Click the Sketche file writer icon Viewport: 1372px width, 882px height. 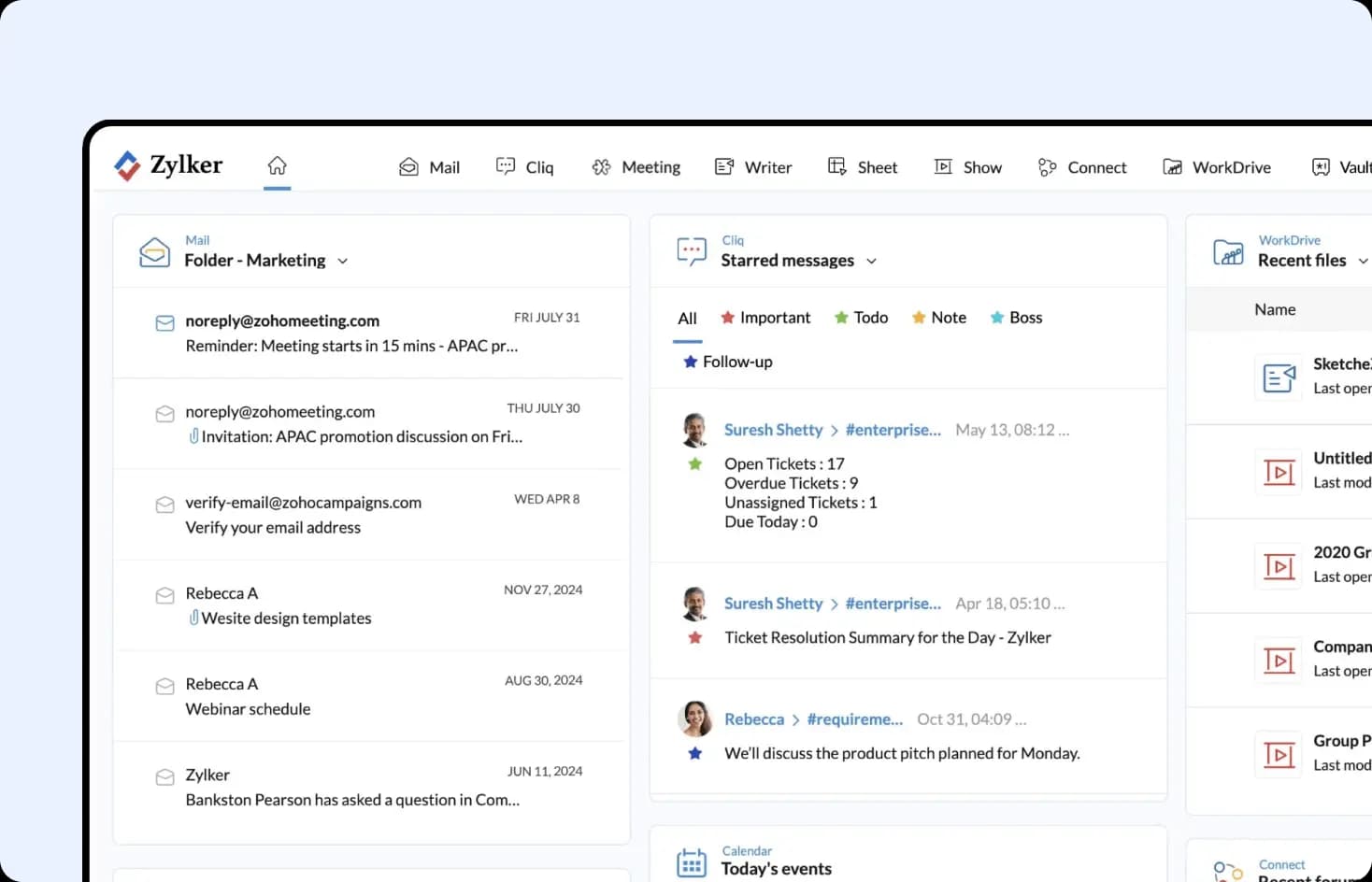tap(1279, 377)
